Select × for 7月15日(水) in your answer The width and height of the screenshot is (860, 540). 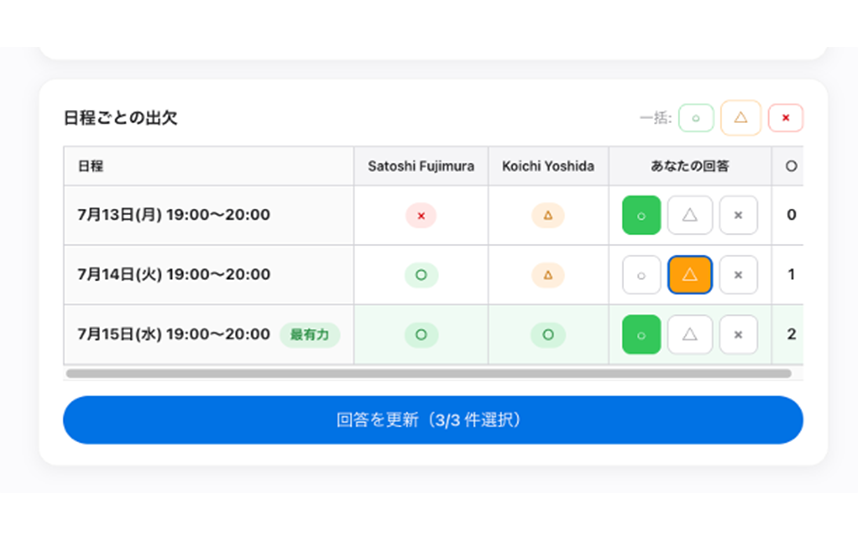[738, 334]
